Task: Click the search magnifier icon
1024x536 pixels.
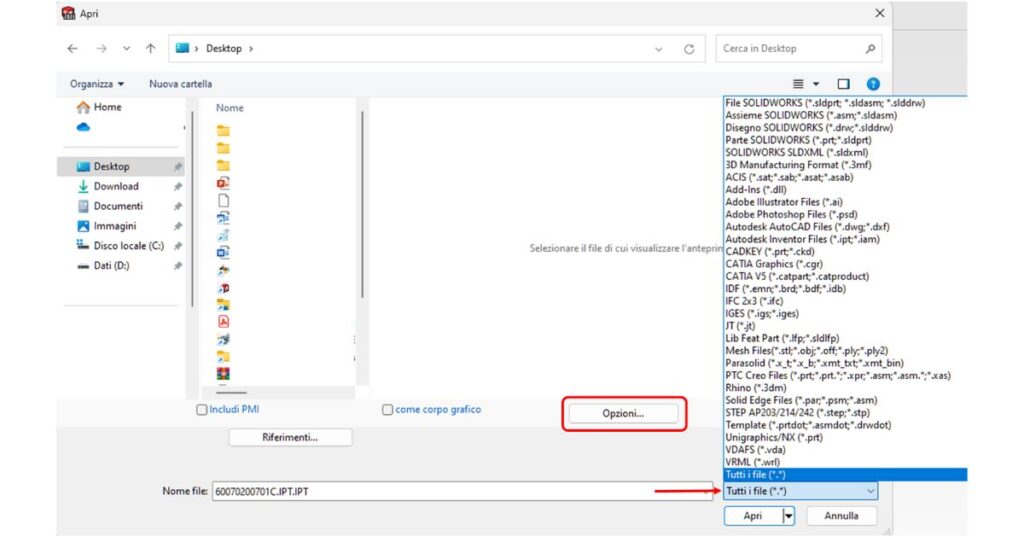Action: click(870, 48)
